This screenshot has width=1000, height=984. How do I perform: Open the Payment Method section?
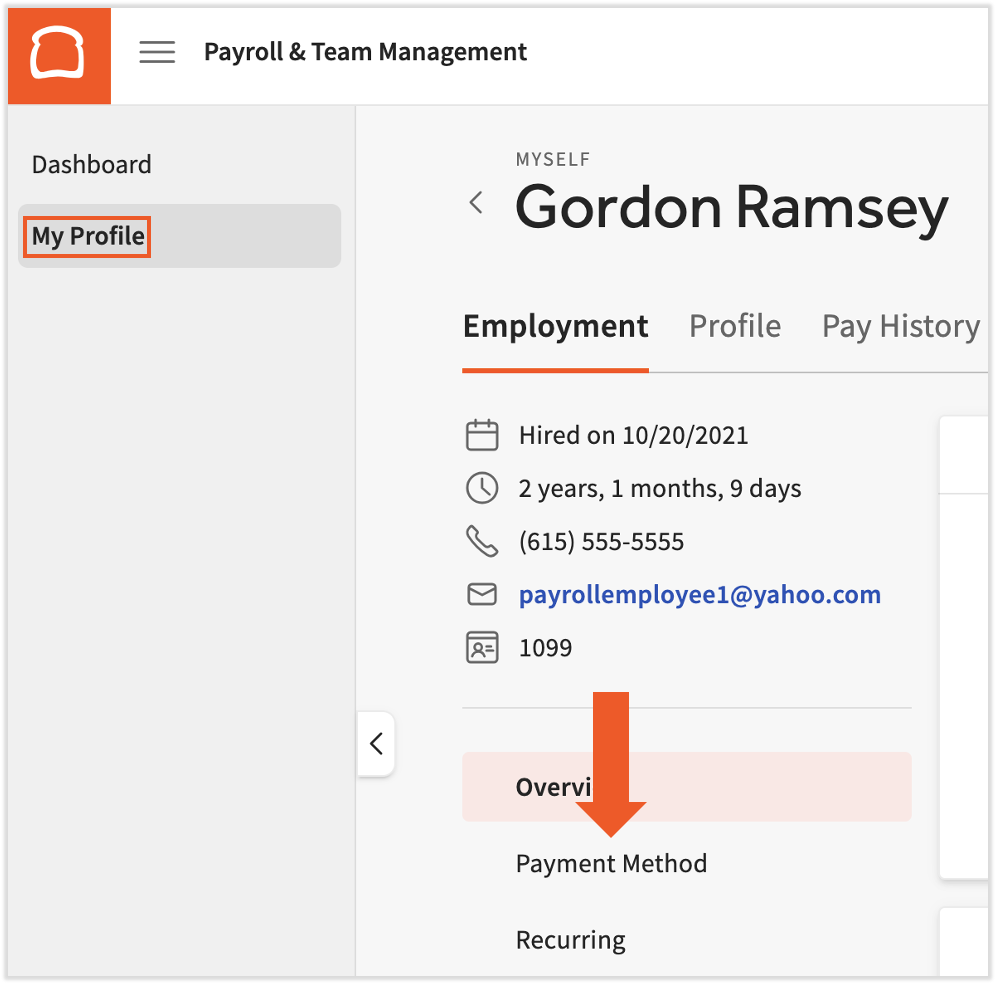pos(611,863)
